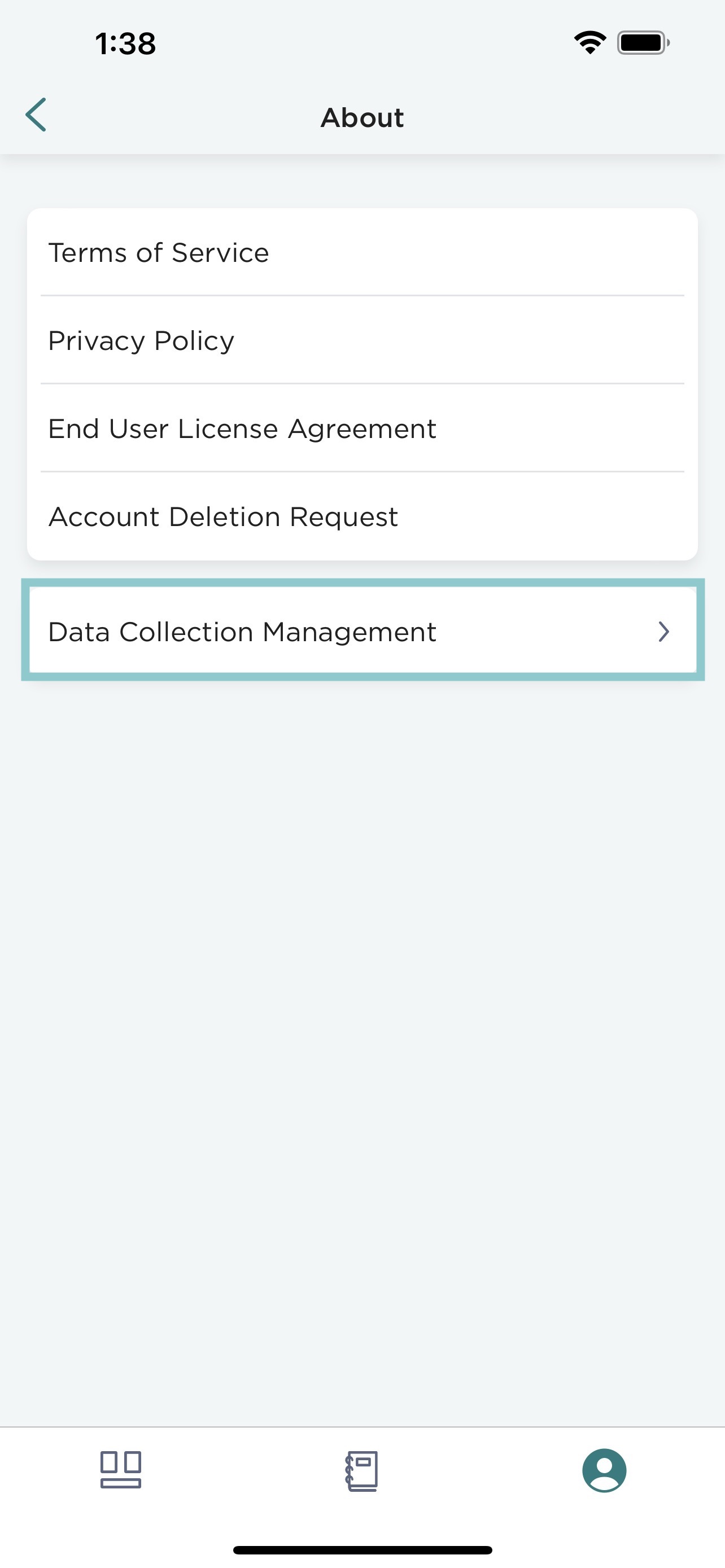Click empty area below Data Collection Management
Viewport: 725px width, 1568px height.
[x=362, y=1035]
